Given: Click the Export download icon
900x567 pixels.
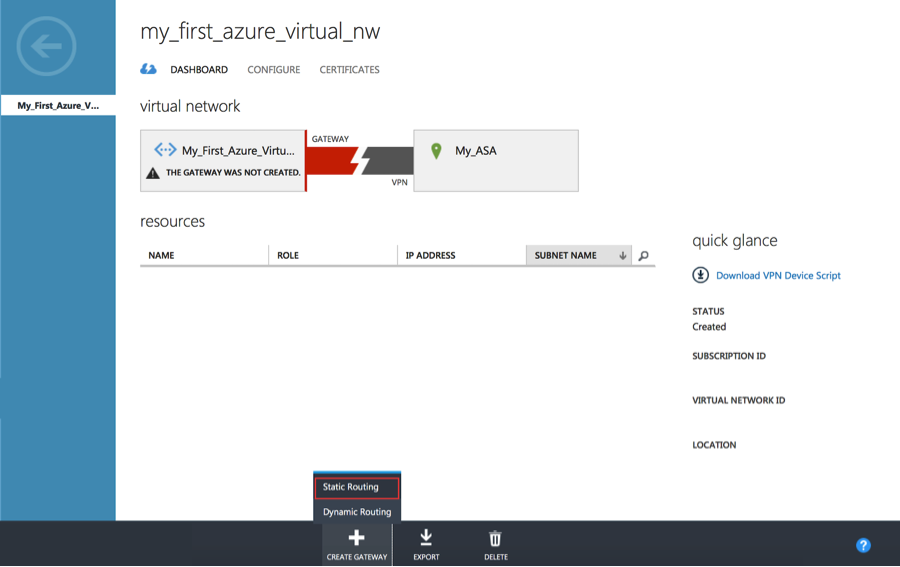Looking at the screenshot, I should pos(426,538).
